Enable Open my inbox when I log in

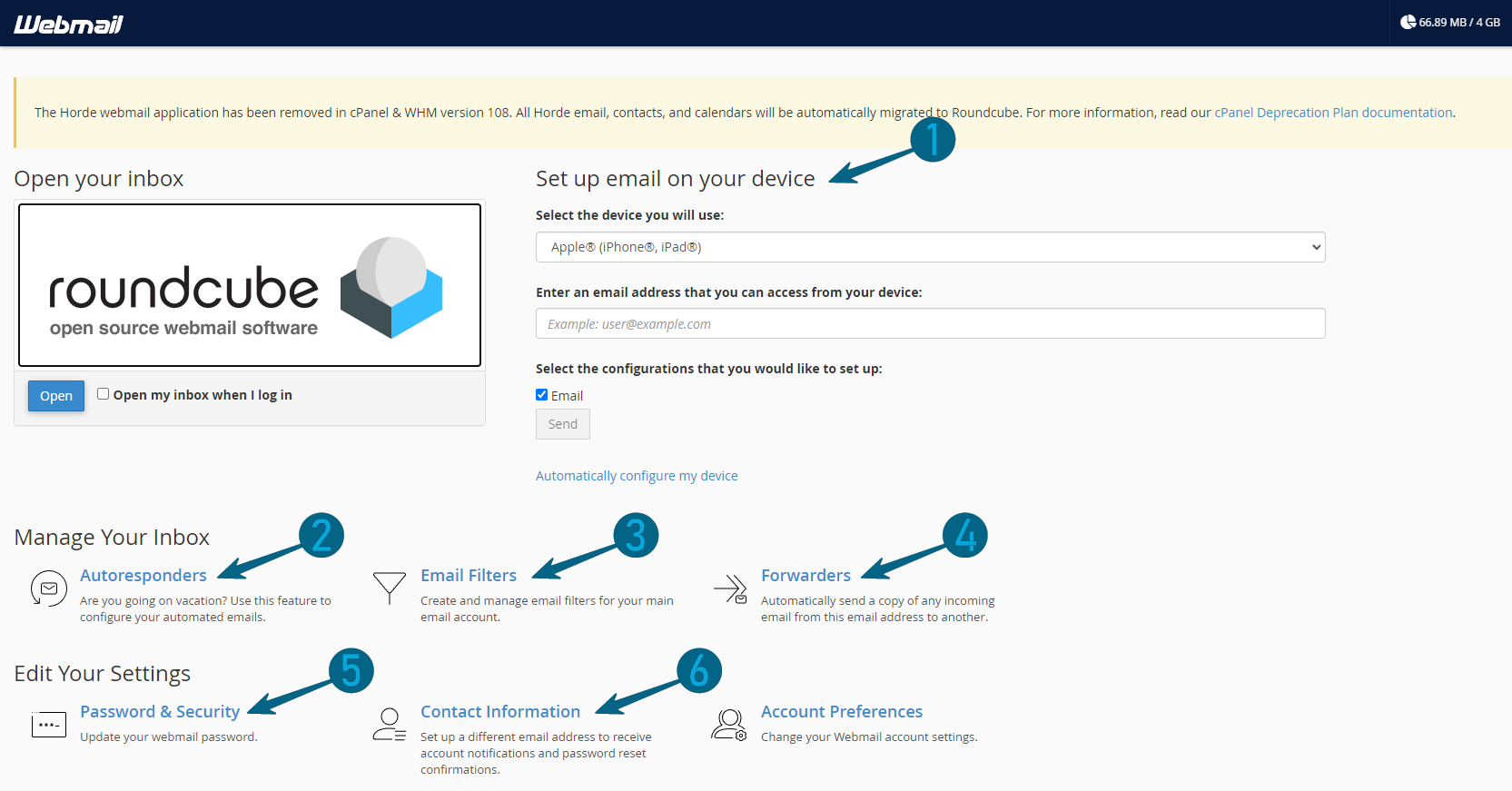[x=104, y=394]
